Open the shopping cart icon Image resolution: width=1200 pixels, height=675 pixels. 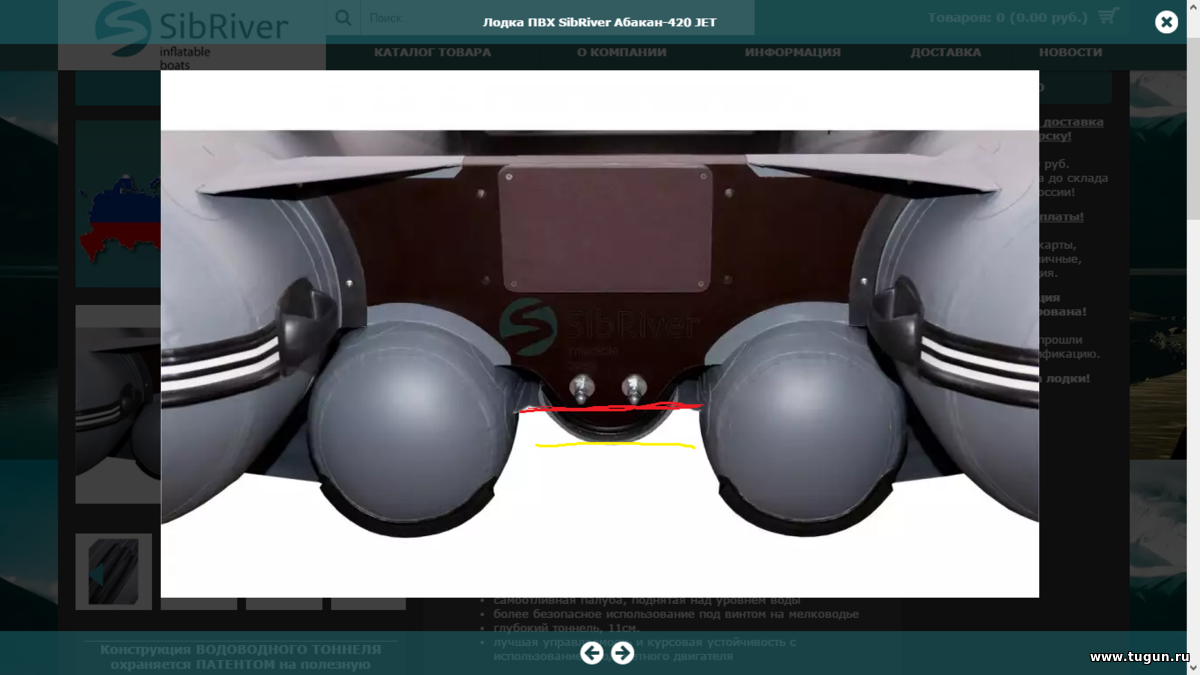click(x=1107, y=17)
